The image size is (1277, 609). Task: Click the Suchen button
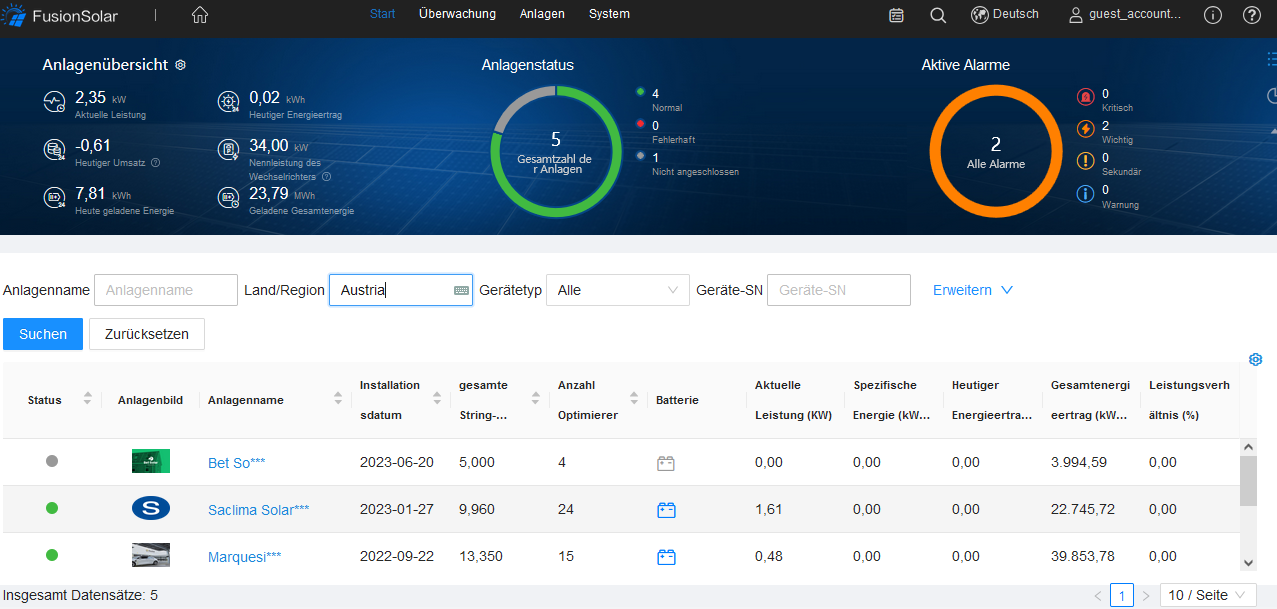tap(43, 334)
